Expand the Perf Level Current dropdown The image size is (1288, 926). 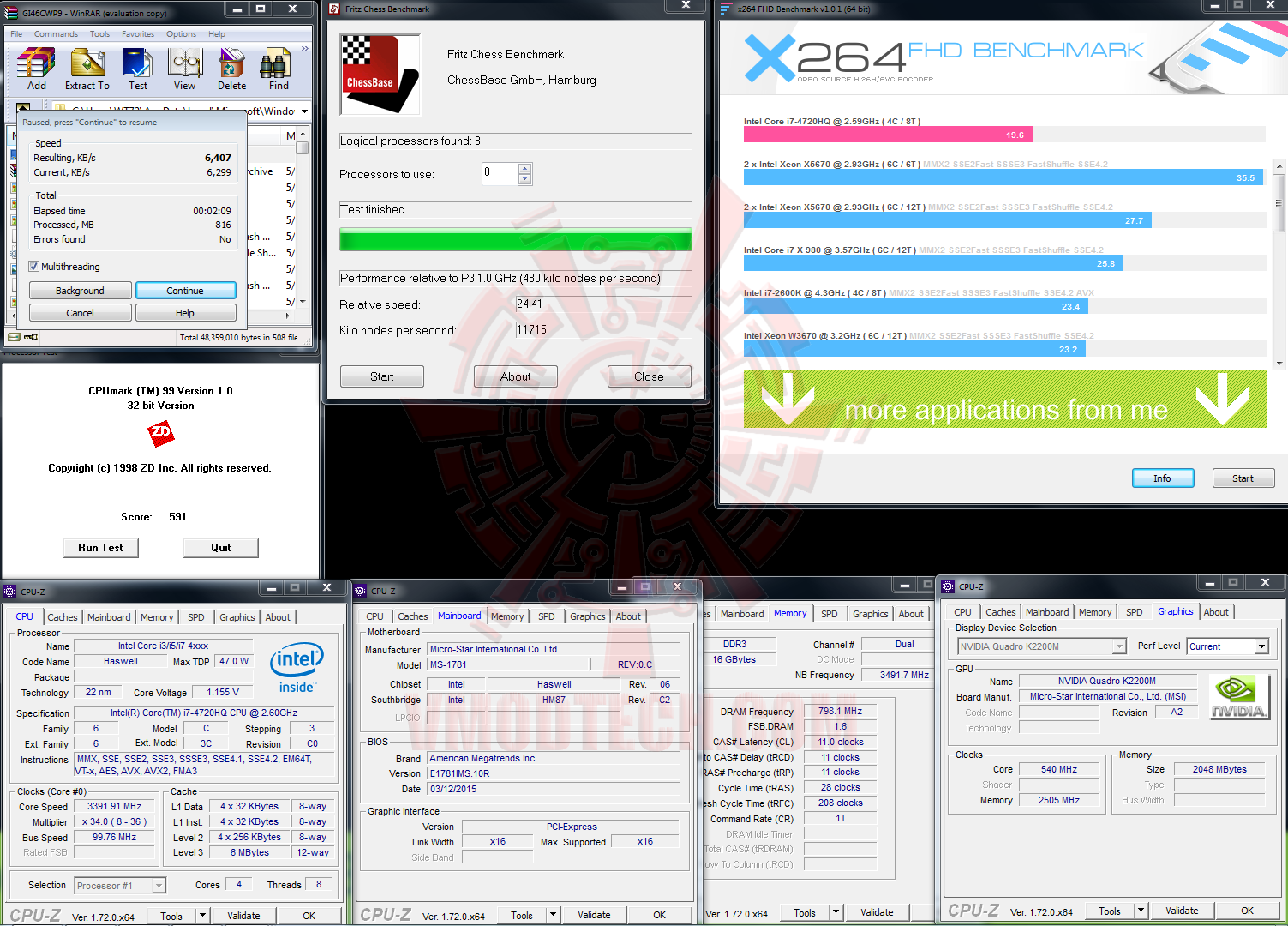(1261, 646)
